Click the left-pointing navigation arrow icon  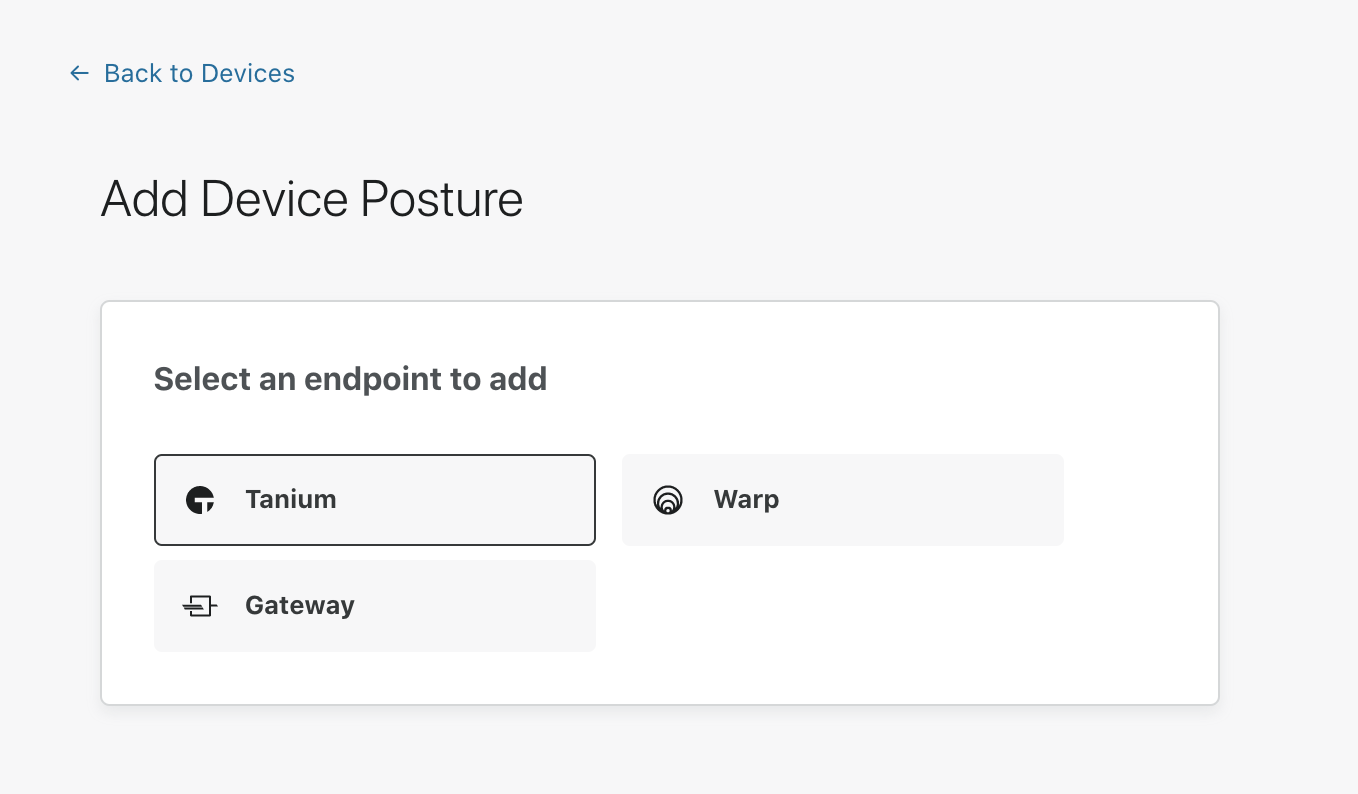pos(79,73)
